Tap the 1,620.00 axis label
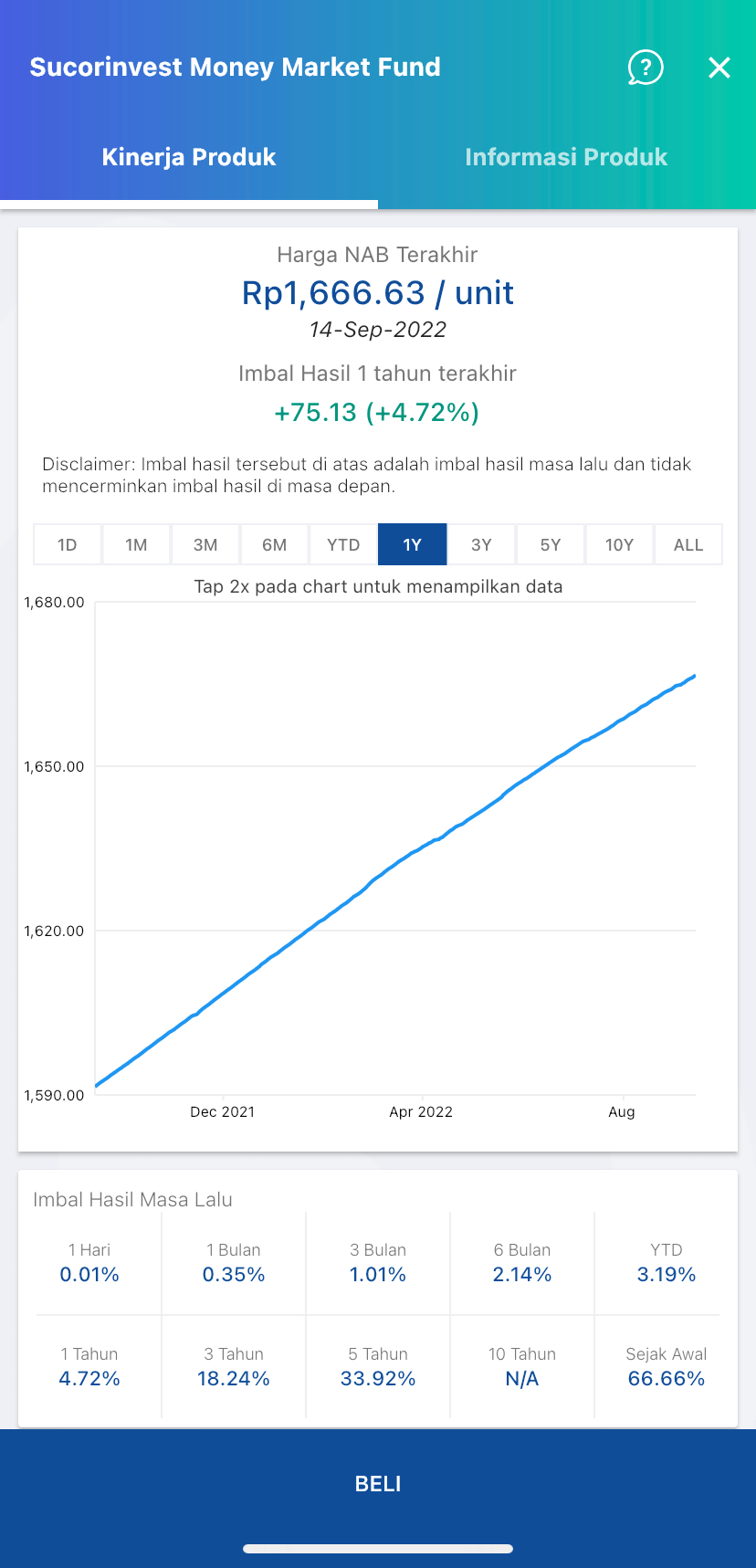 (54, 931)
